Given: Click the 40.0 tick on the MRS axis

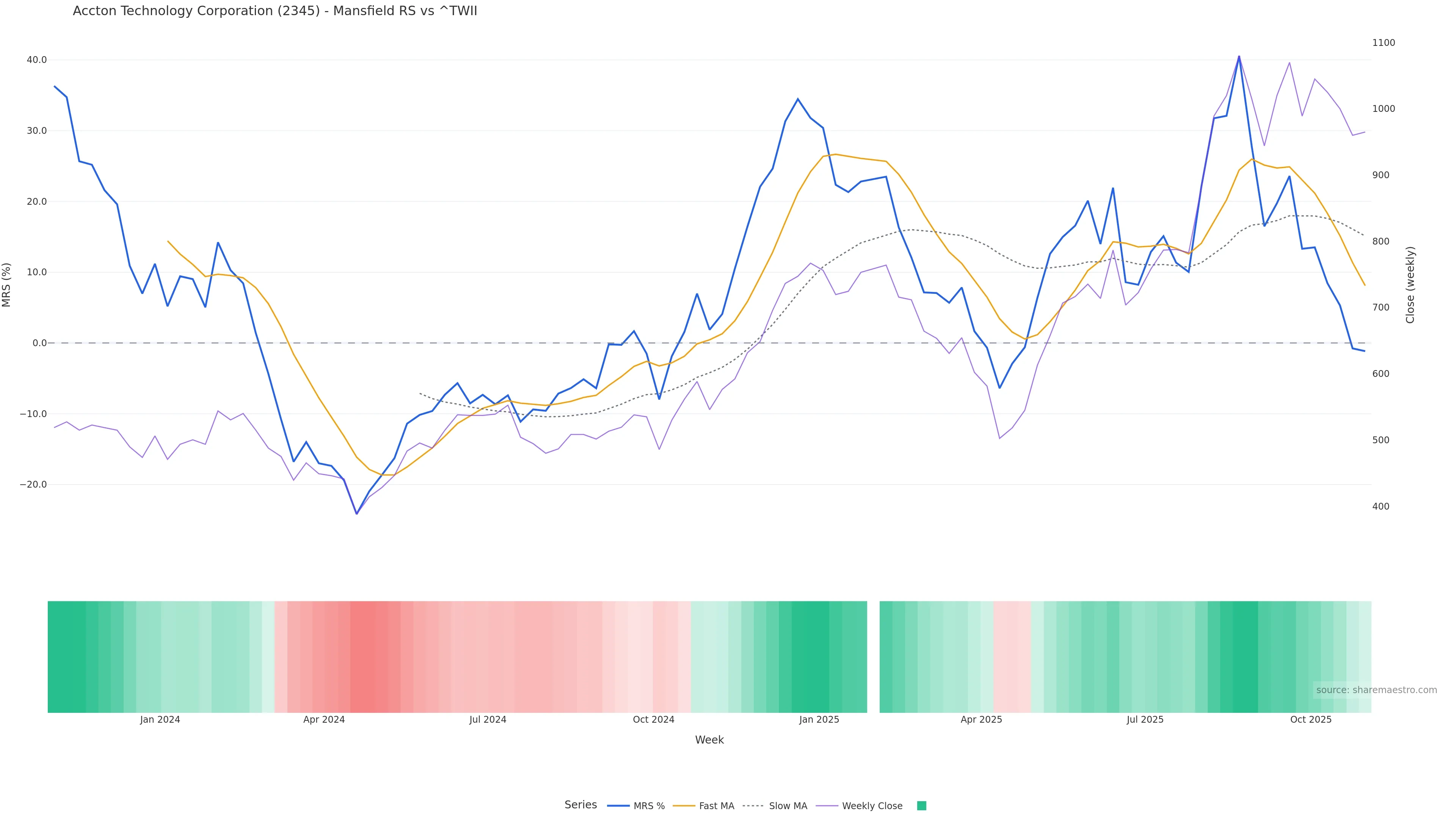Looking at the screenshot, I should tap(37, 60).
